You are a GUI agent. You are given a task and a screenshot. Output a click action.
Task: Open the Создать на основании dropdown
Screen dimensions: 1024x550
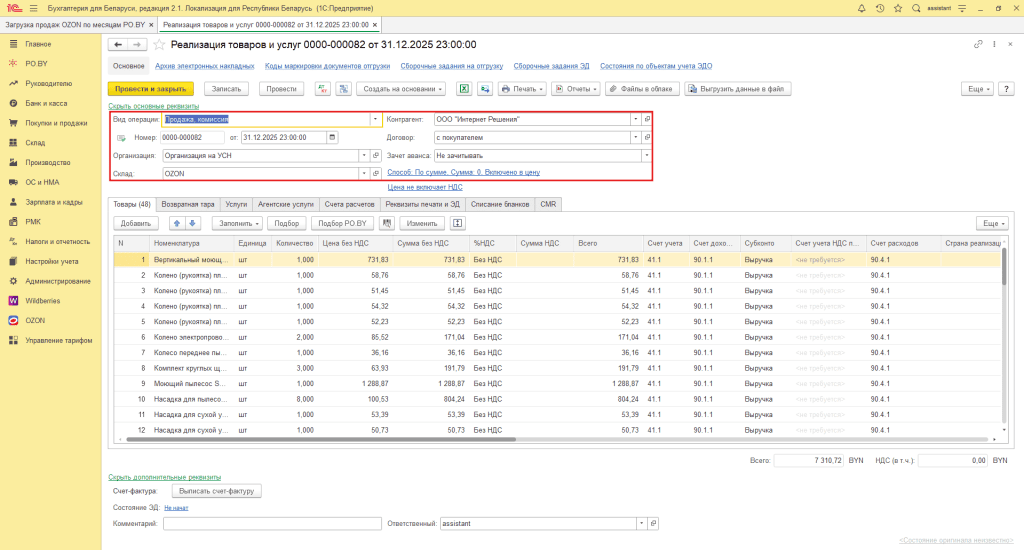[x=402, y=89]
